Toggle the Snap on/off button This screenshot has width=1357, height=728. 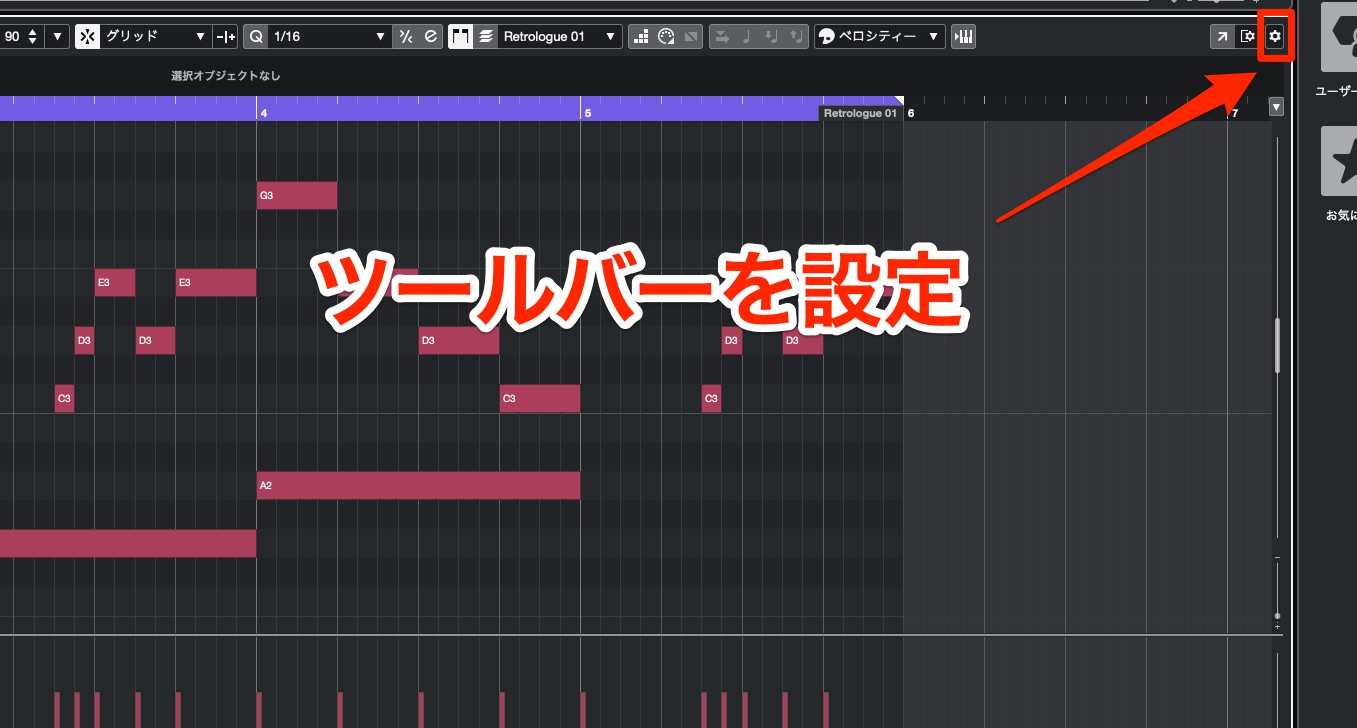click(87, 37)
